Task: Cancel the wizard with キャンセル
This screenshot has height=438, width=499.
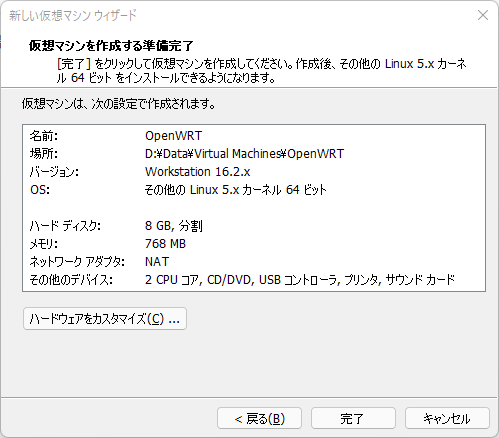Action: tap(447, 418)
